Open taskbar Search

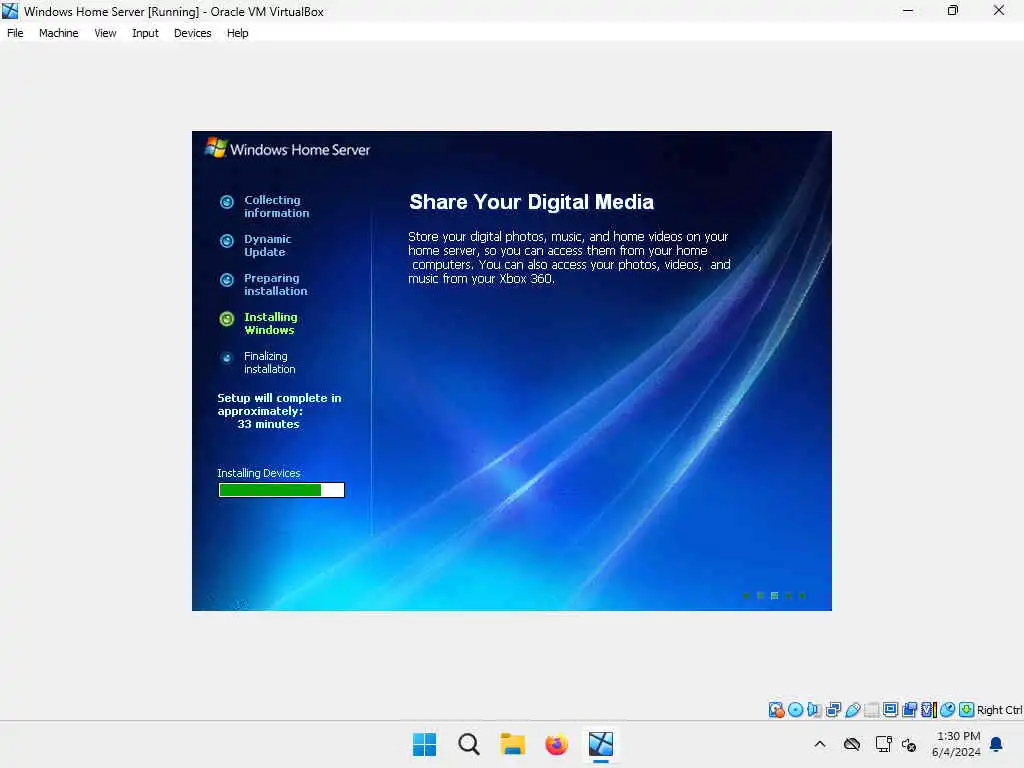(x=468, y=744)
